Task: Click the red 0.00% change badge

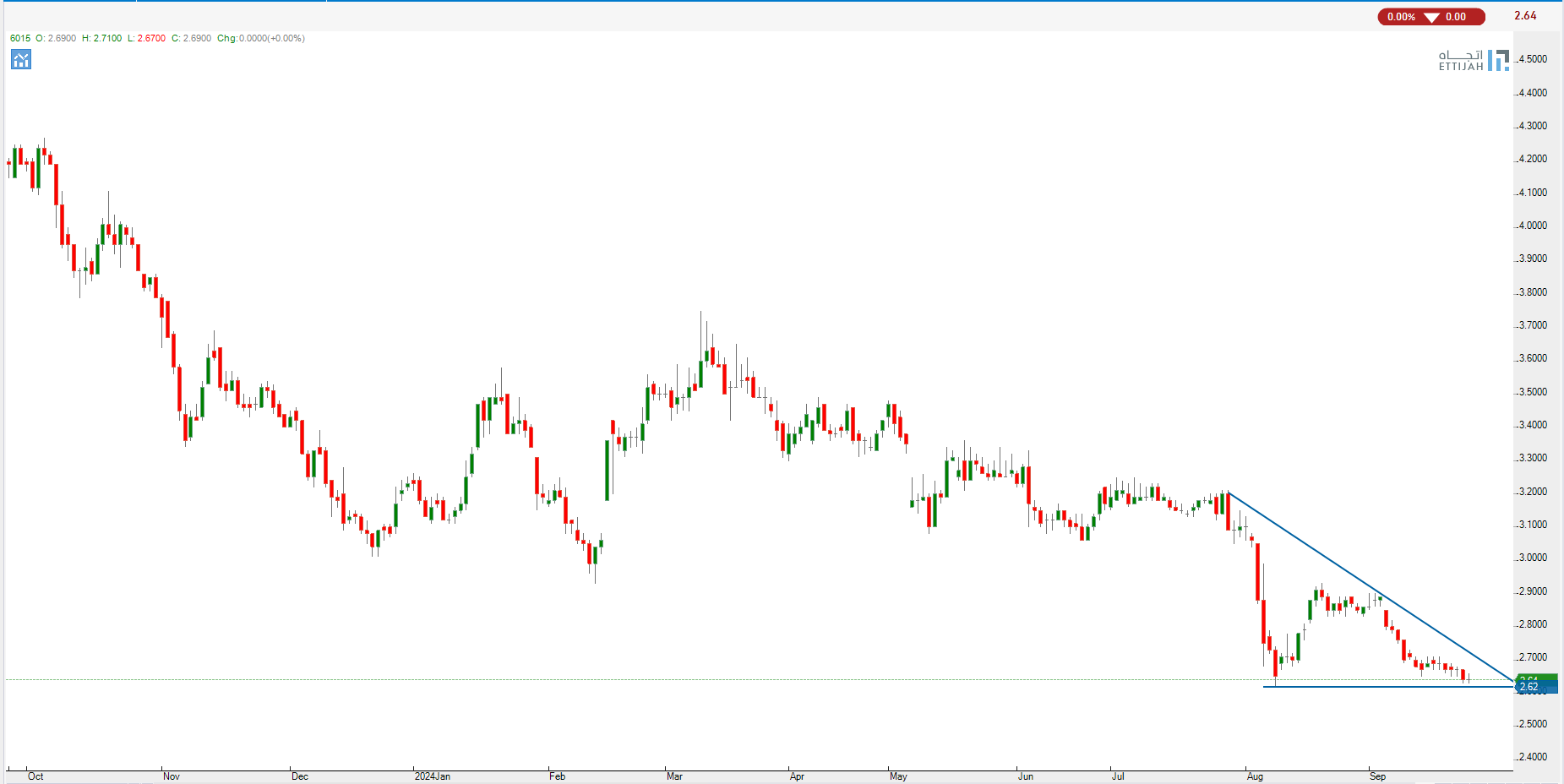Action: coord(1401,17)
